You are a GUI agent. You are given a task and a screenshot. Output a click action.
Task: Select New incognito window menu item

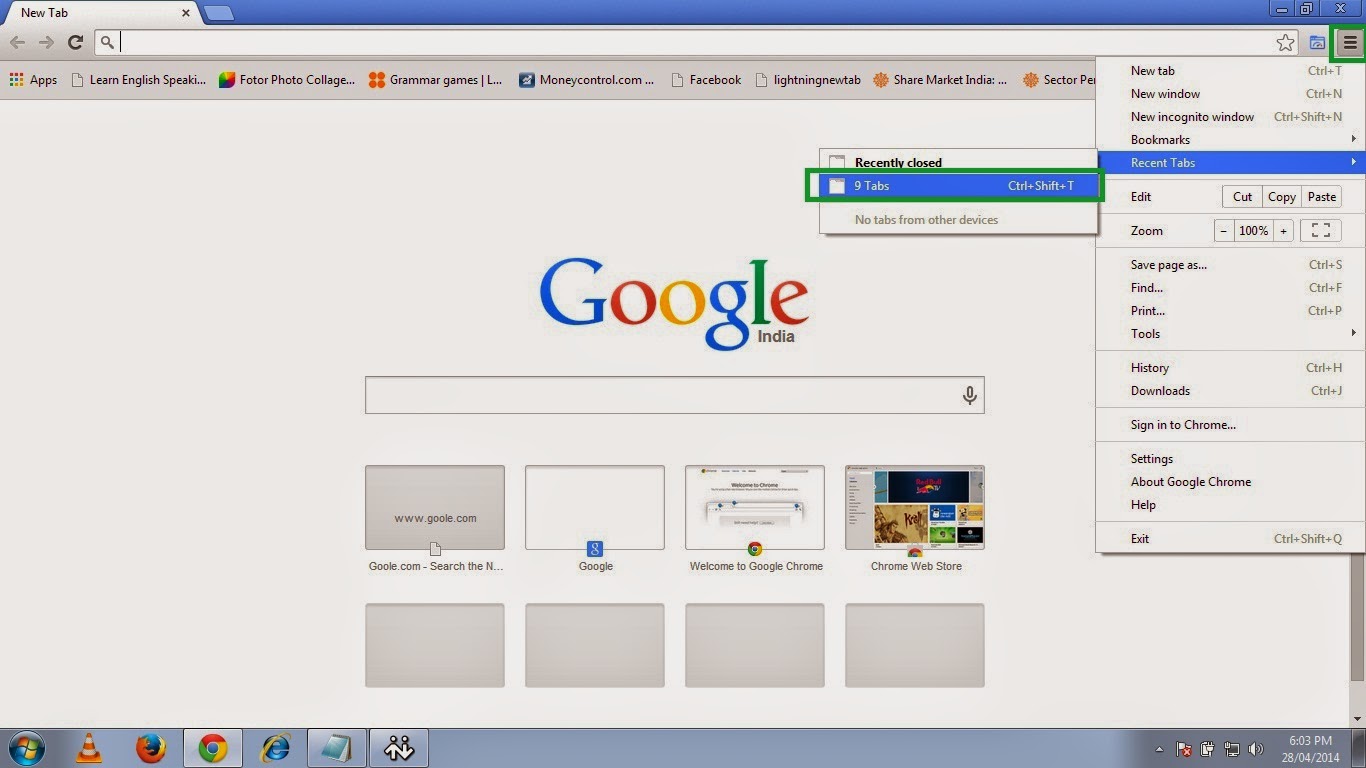[x=1231, y=117]
